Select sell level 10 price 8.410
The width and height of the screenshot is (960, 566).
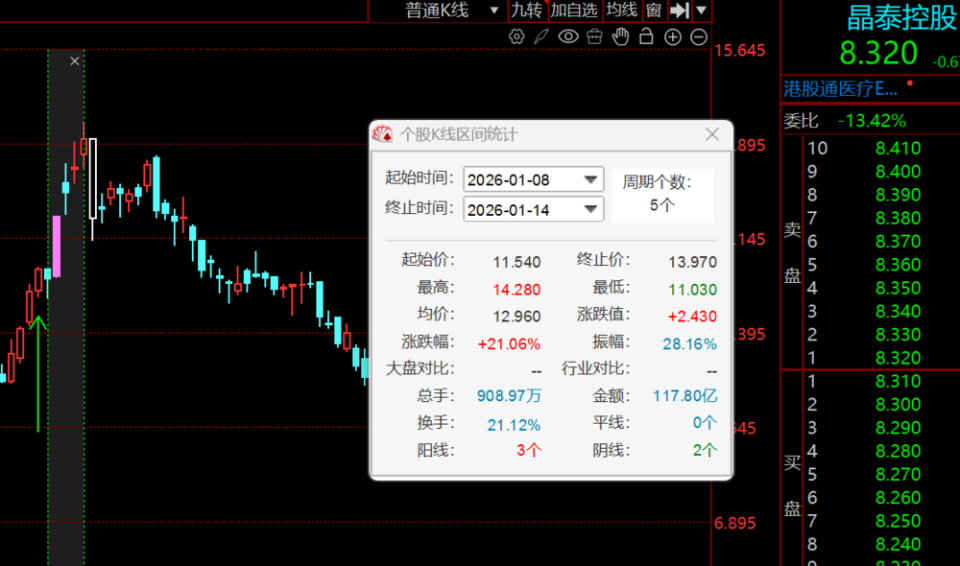(898, 148)
